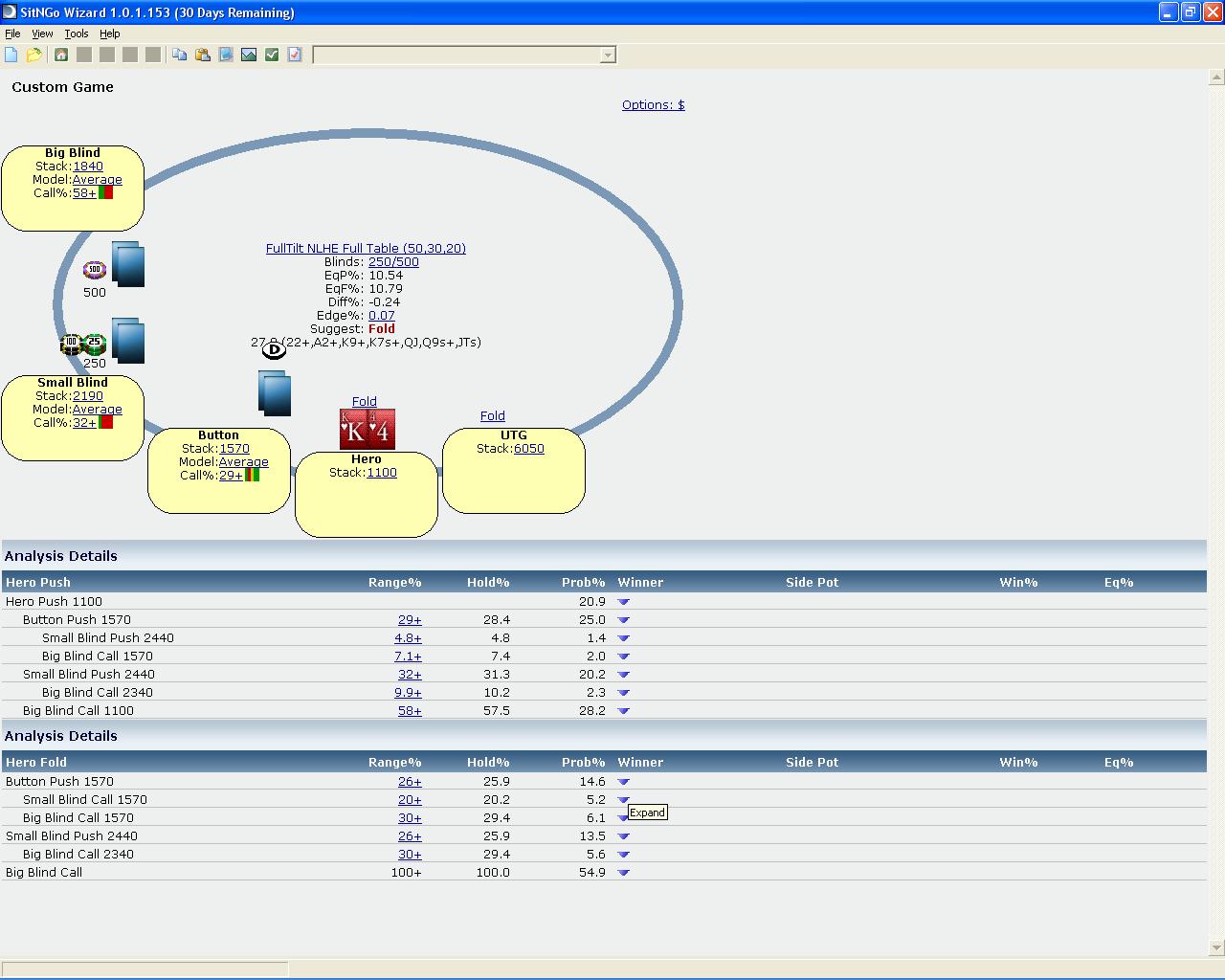The height and width of the screenshot is (980, 1225).
Task: Click the vertical scrollbar down arrow
Action: [x=1216, y=947]
